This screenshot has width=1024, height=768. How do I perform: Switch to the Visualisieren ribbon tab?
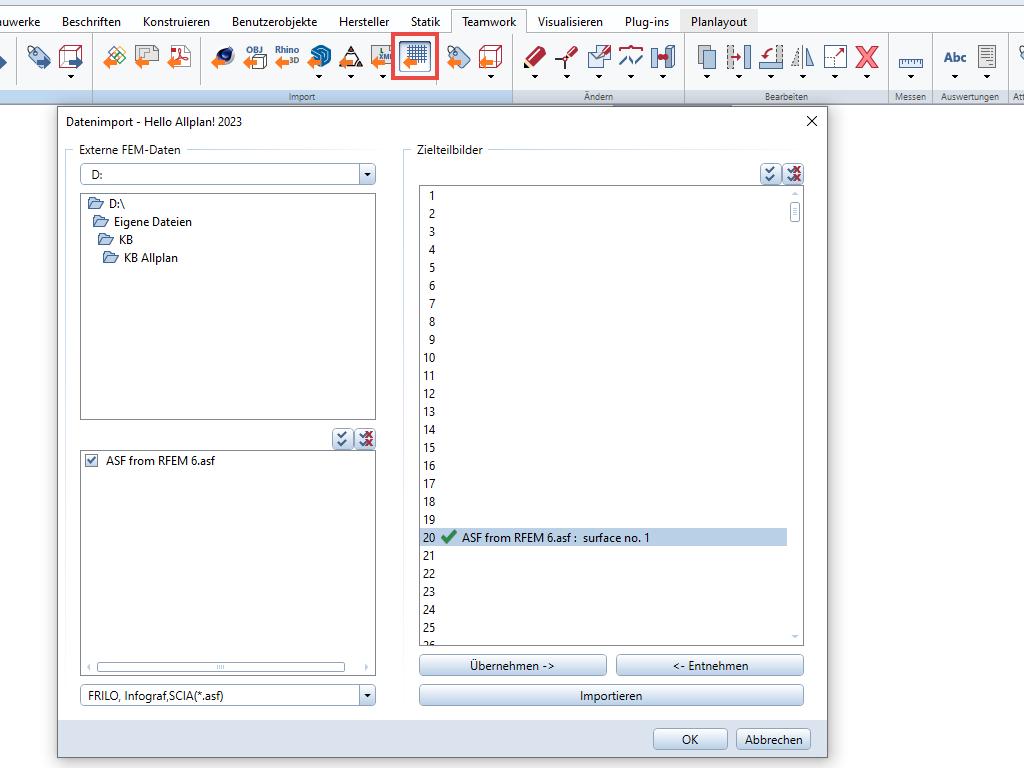tap(570, 20)
